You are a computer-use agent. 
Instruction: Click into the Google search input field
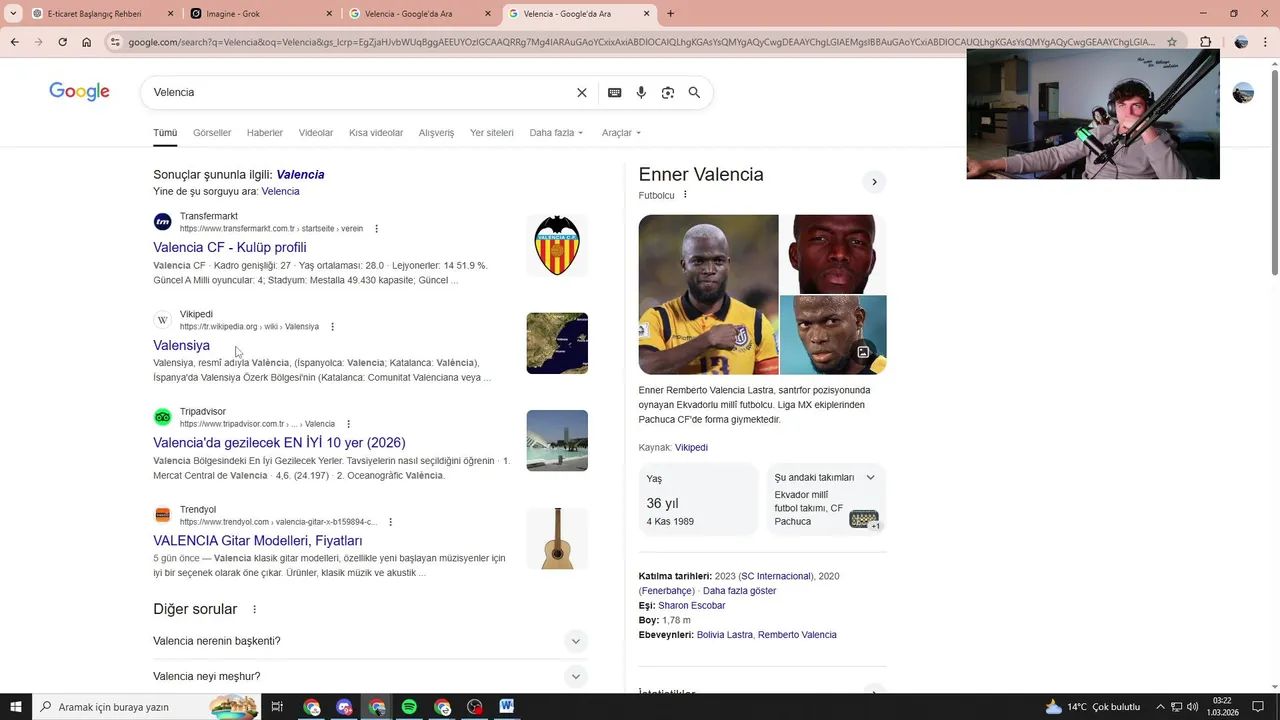click(360, 92)
